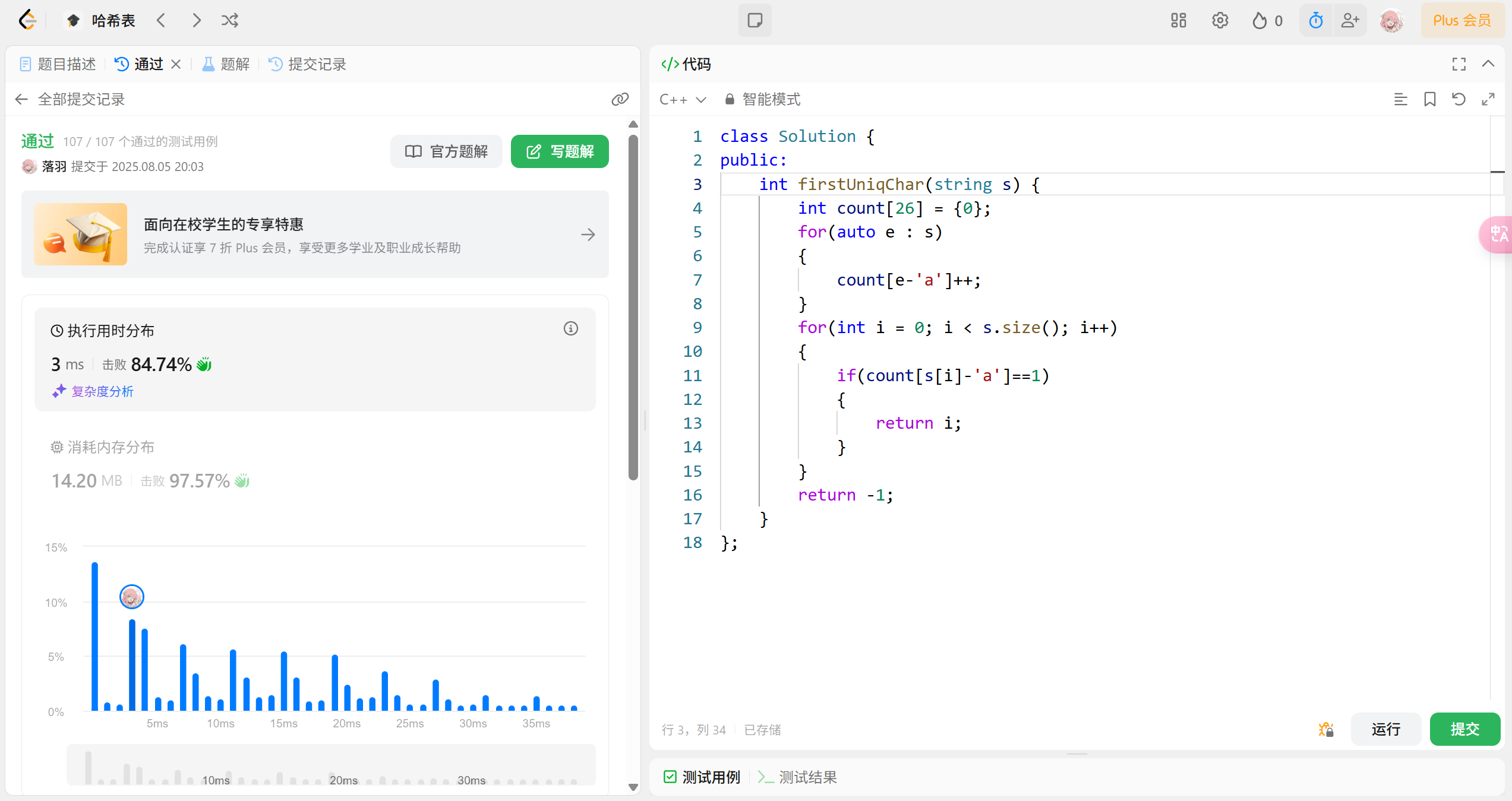Open the C++ language dropdown
The image size is (1512, 801).
(683, 99)
